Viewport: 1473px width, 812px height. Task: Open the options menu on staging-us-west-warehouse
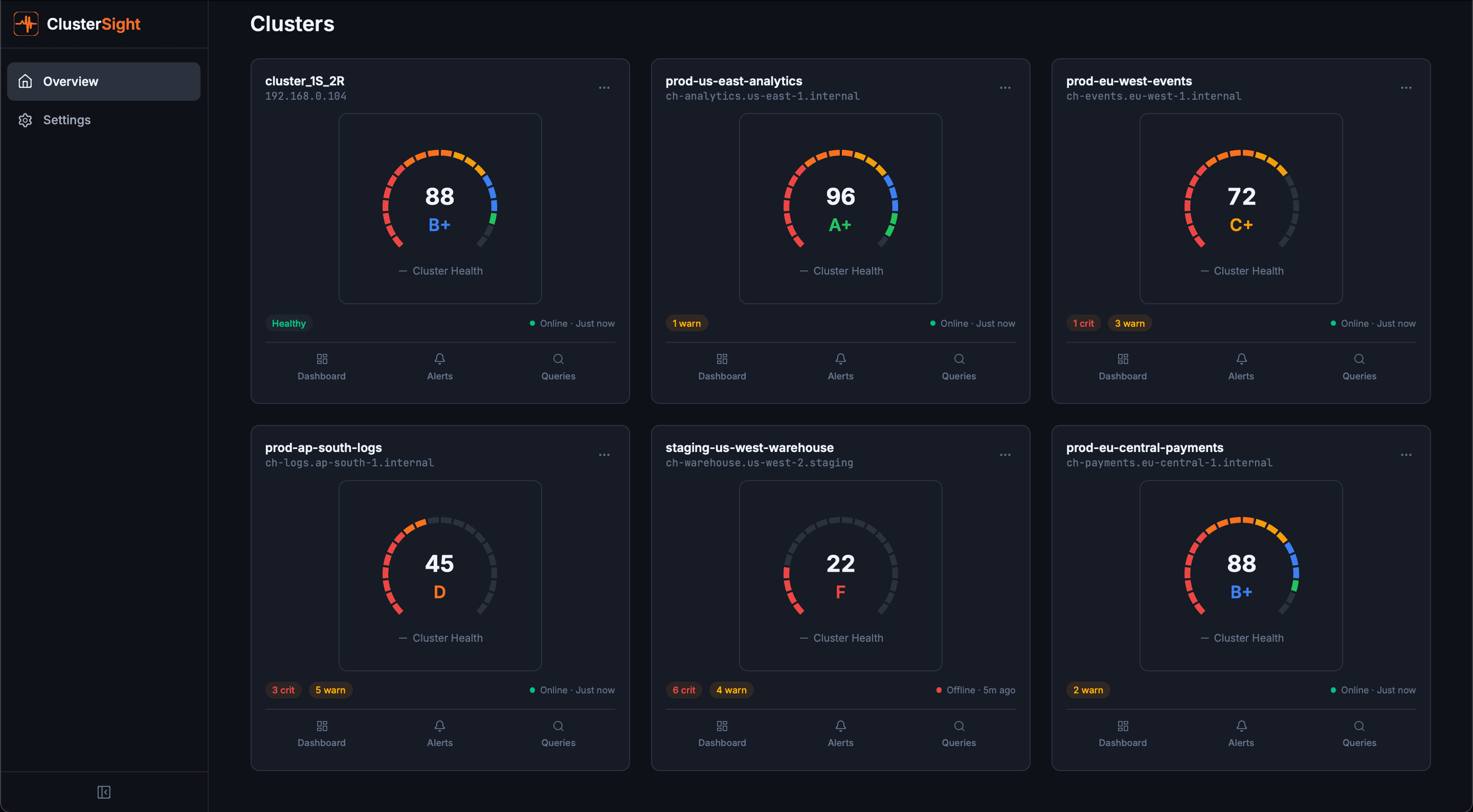click(1005, 454)
